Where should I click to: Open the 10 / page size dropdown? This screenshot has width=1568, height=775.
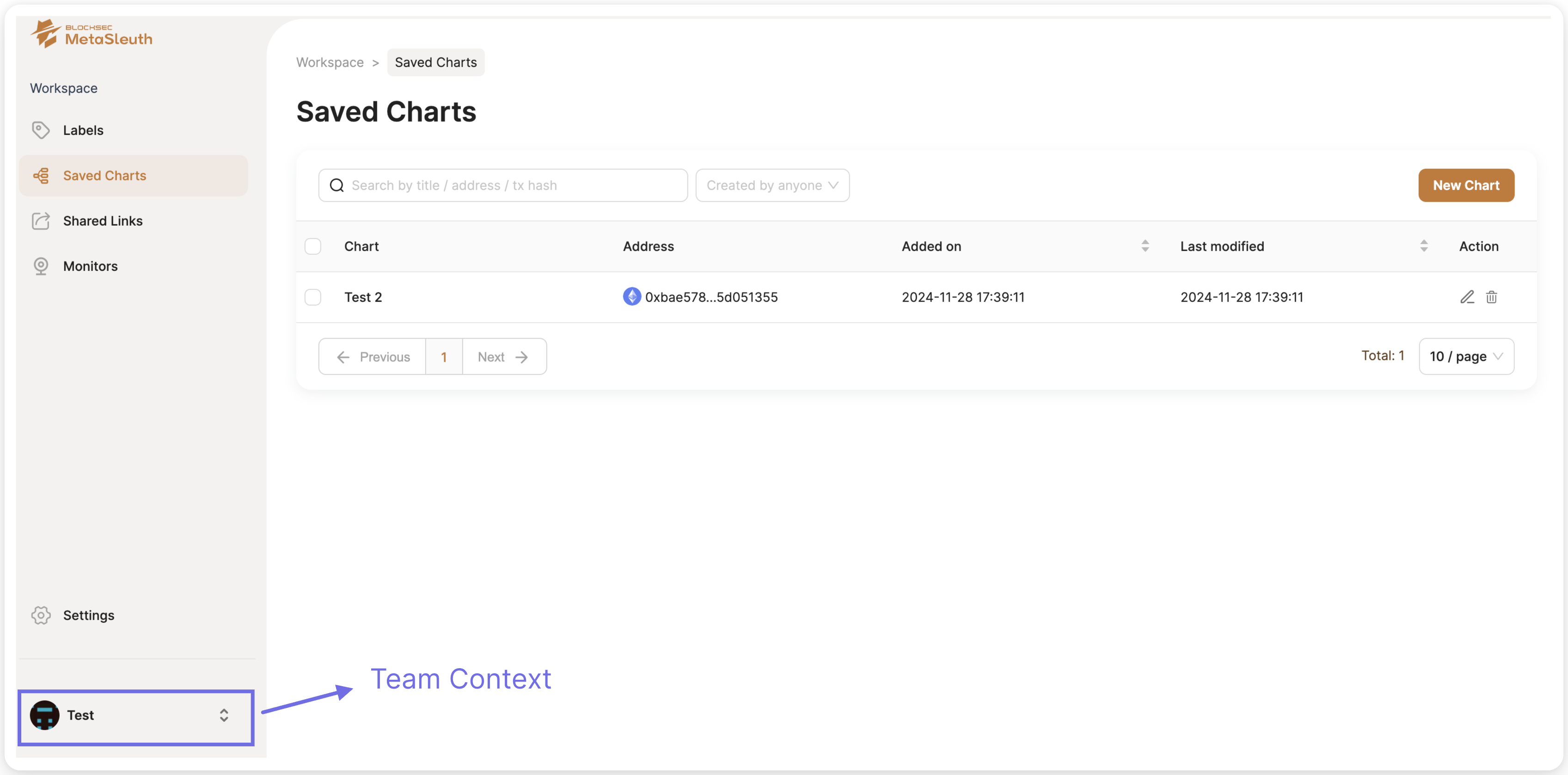click(1466, 356)
